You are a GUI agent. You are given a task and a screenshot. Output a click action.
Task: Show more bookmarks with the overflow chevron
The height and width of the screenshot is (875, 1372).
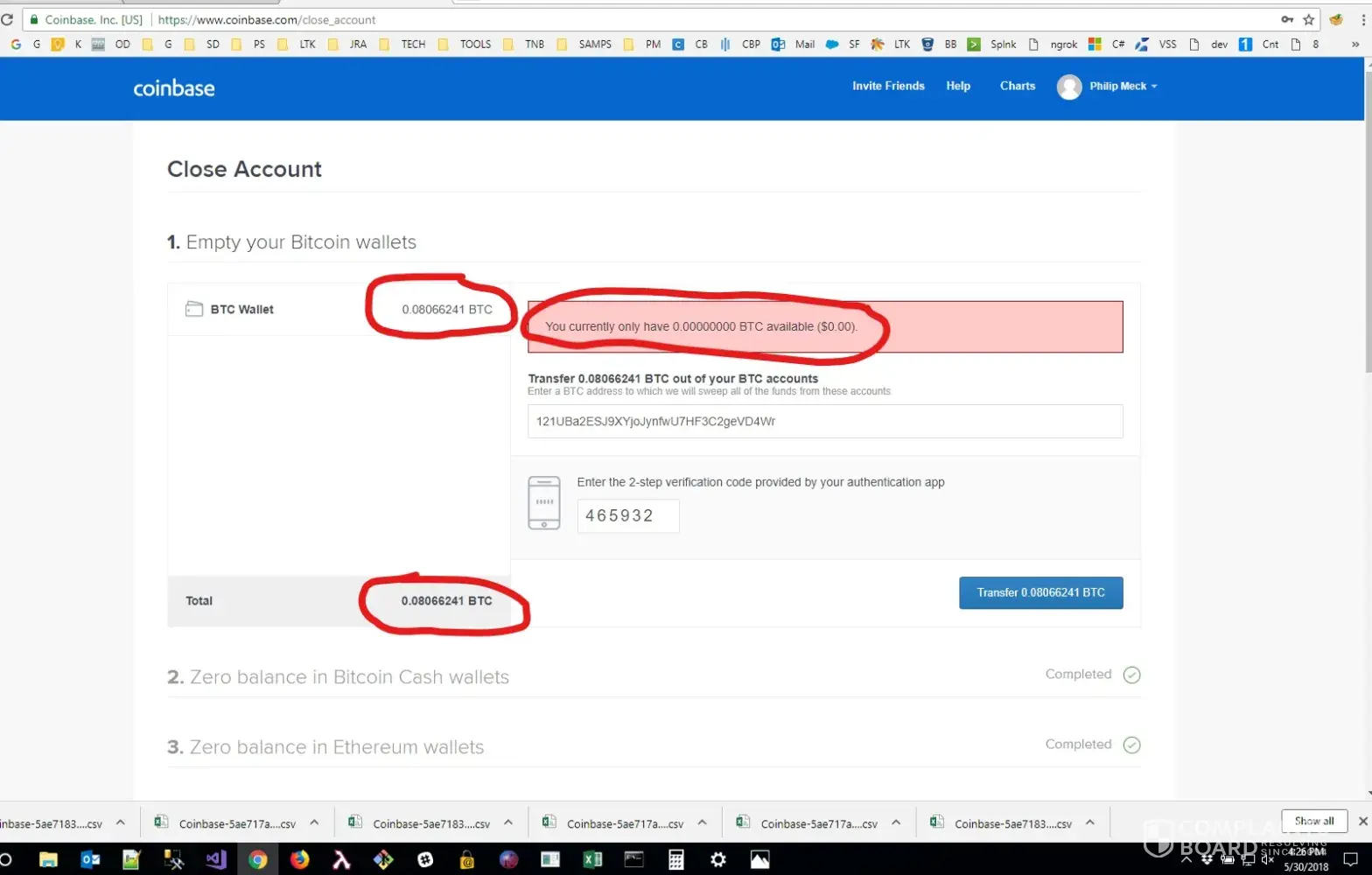click(1354, 44)
